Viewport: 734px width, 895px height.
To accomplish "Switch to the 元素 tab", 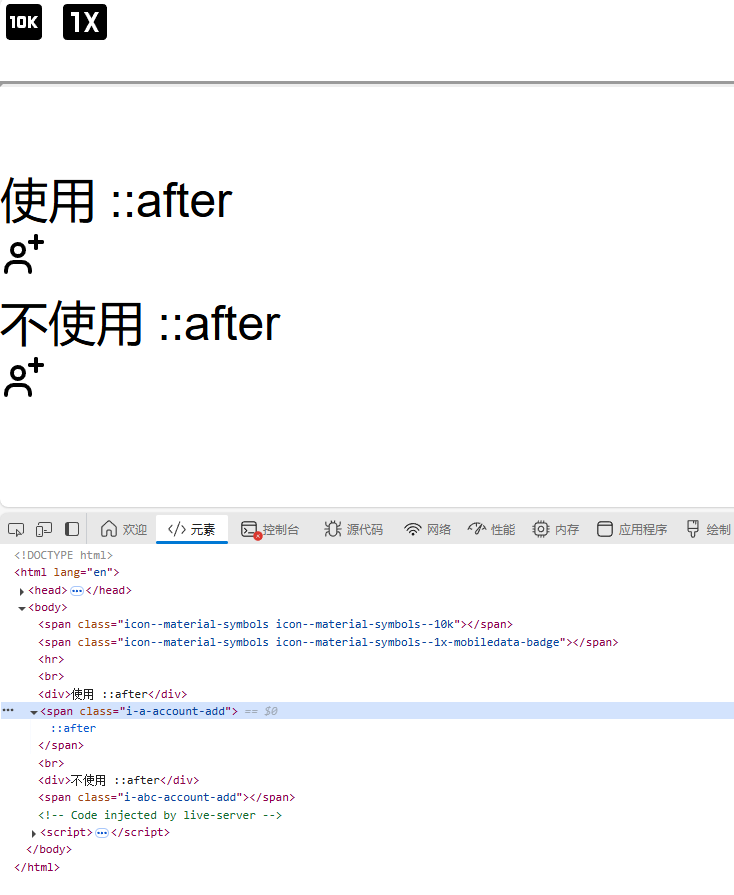I will coord(192,530).
